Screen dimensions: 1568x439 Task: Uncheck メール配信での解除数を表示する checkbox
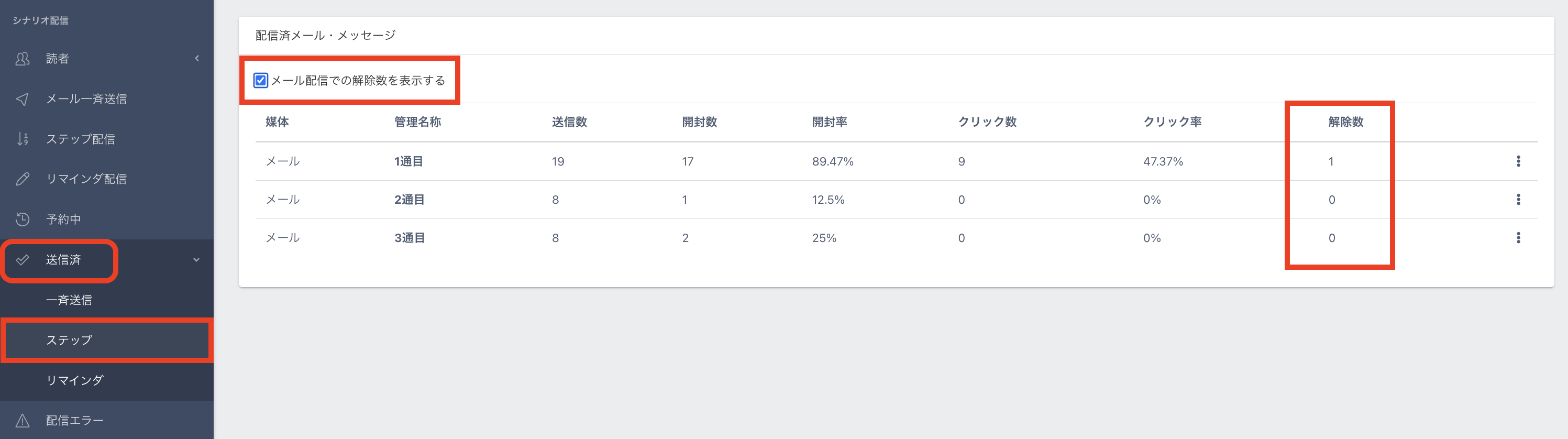[260, 80]
